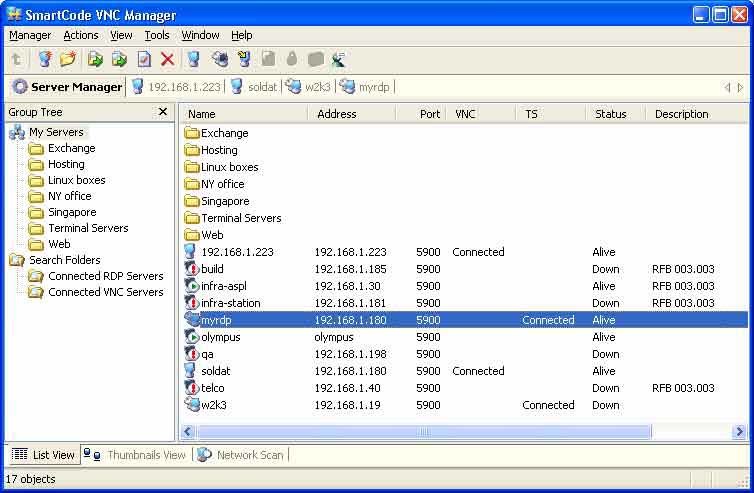Click the up-level arrow toolbar icon

point(16,59)
